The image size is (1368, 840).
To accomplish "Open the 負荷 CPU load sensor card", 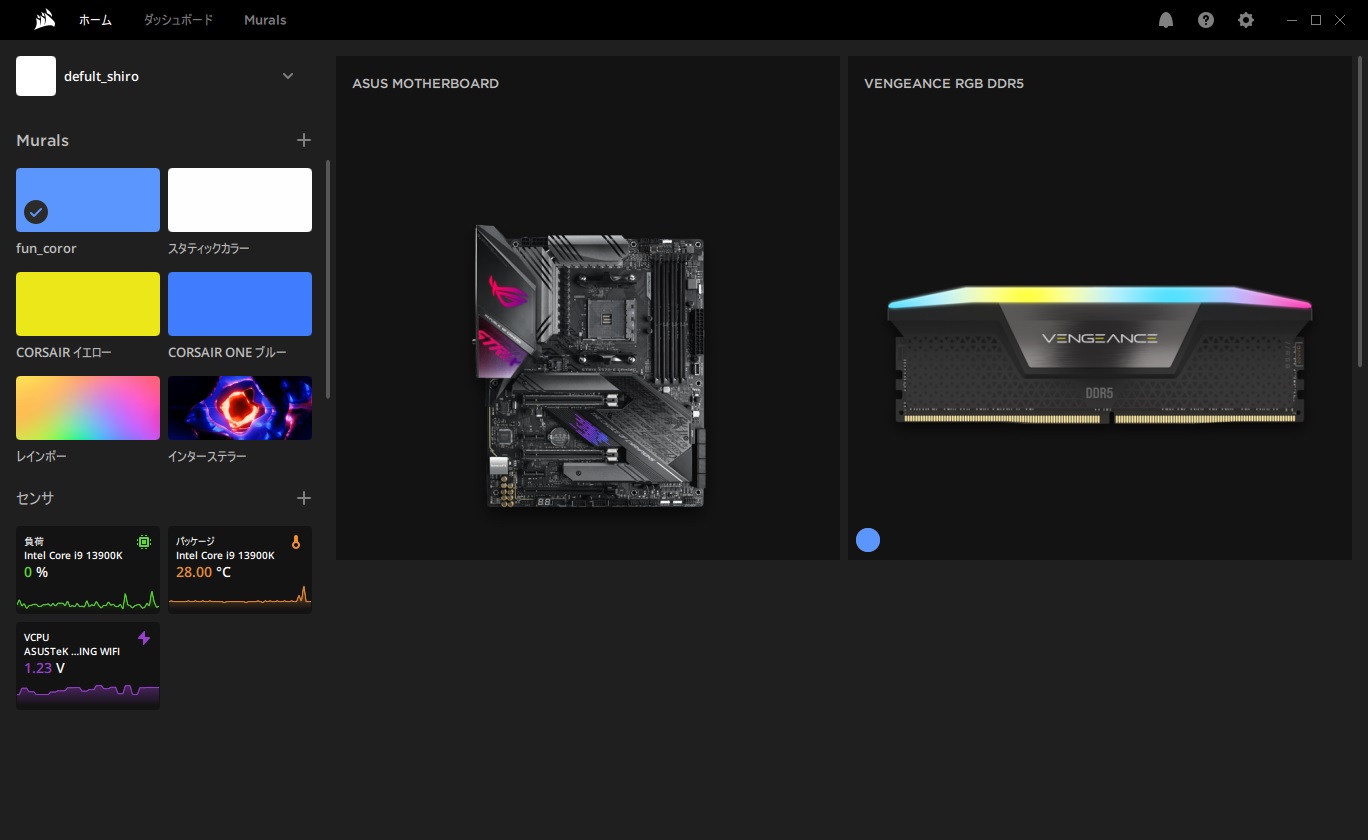I will pyautogui.click(x=88, y=569).
